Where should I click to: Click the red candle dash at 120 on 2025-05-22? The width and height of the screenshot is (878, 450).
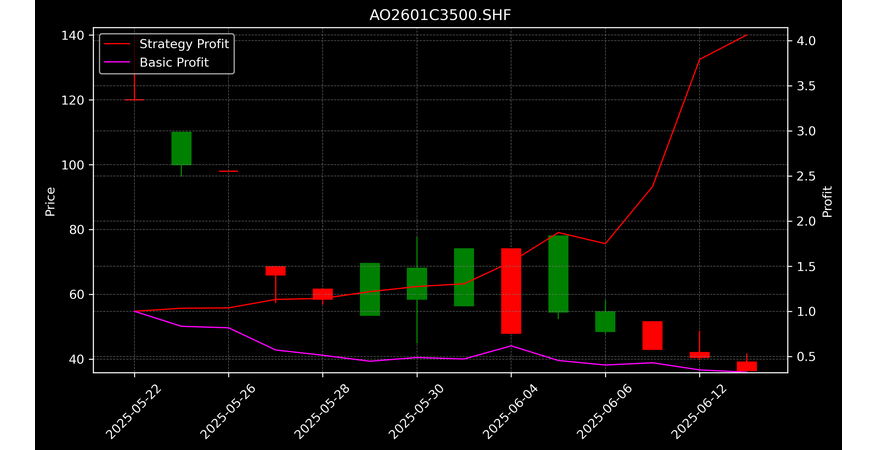134,100
